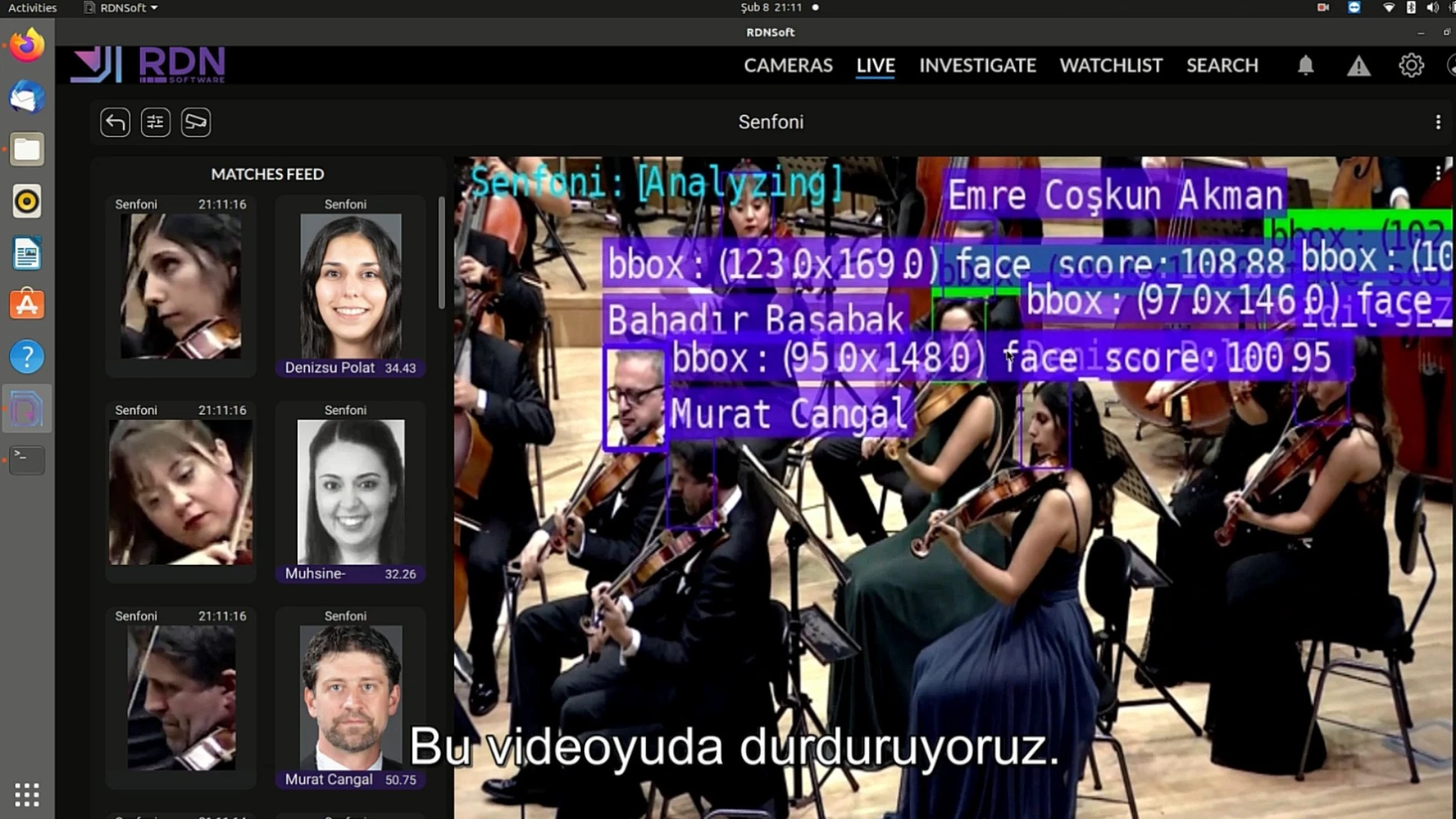Open the WATCHLIST tab
Screen dimensions: 1456x819
pyautogui.click(x=1111, y=66)
